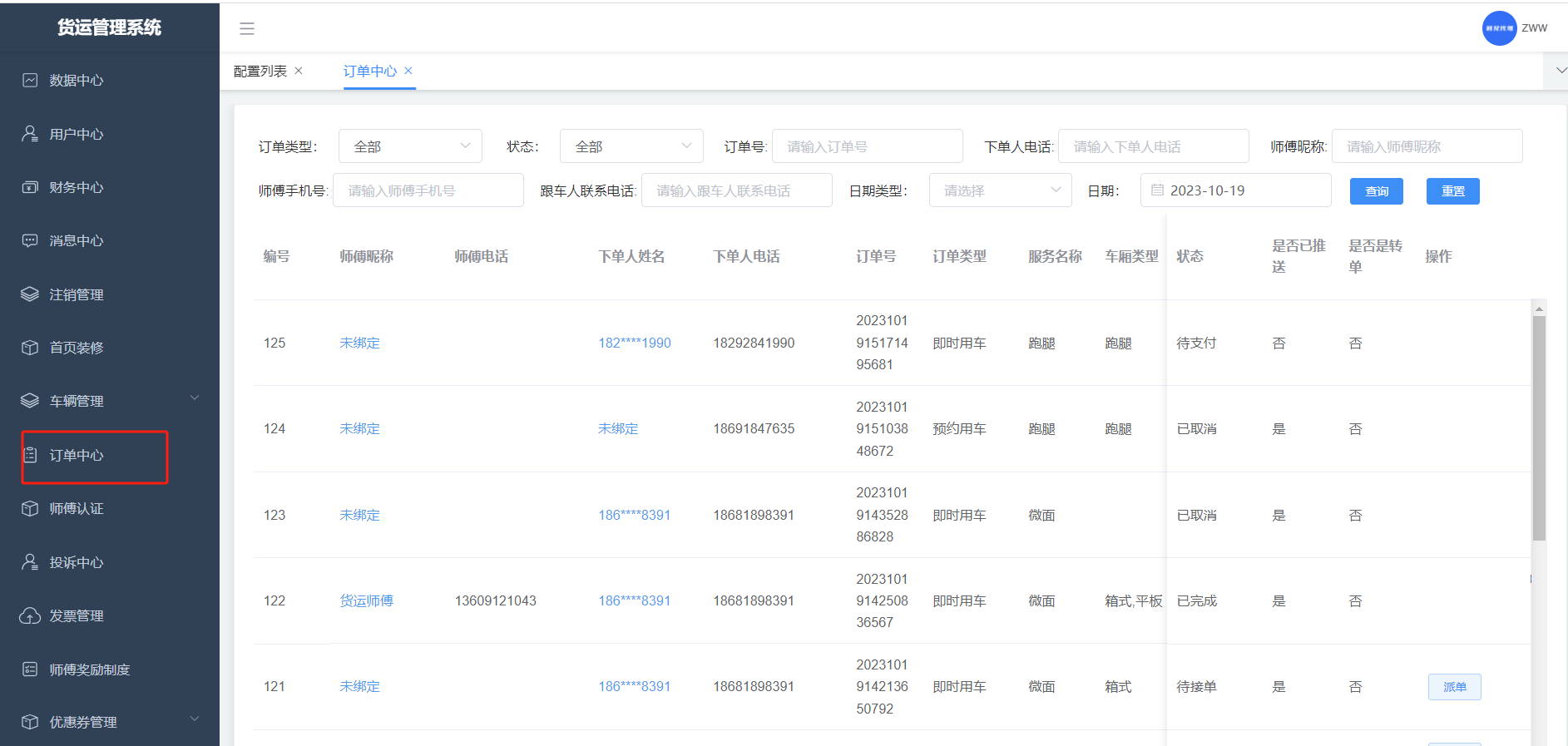Click the 派单 button for order 121
Image resolution: width=1568 pixels, height=746 pixels.
1454,687
